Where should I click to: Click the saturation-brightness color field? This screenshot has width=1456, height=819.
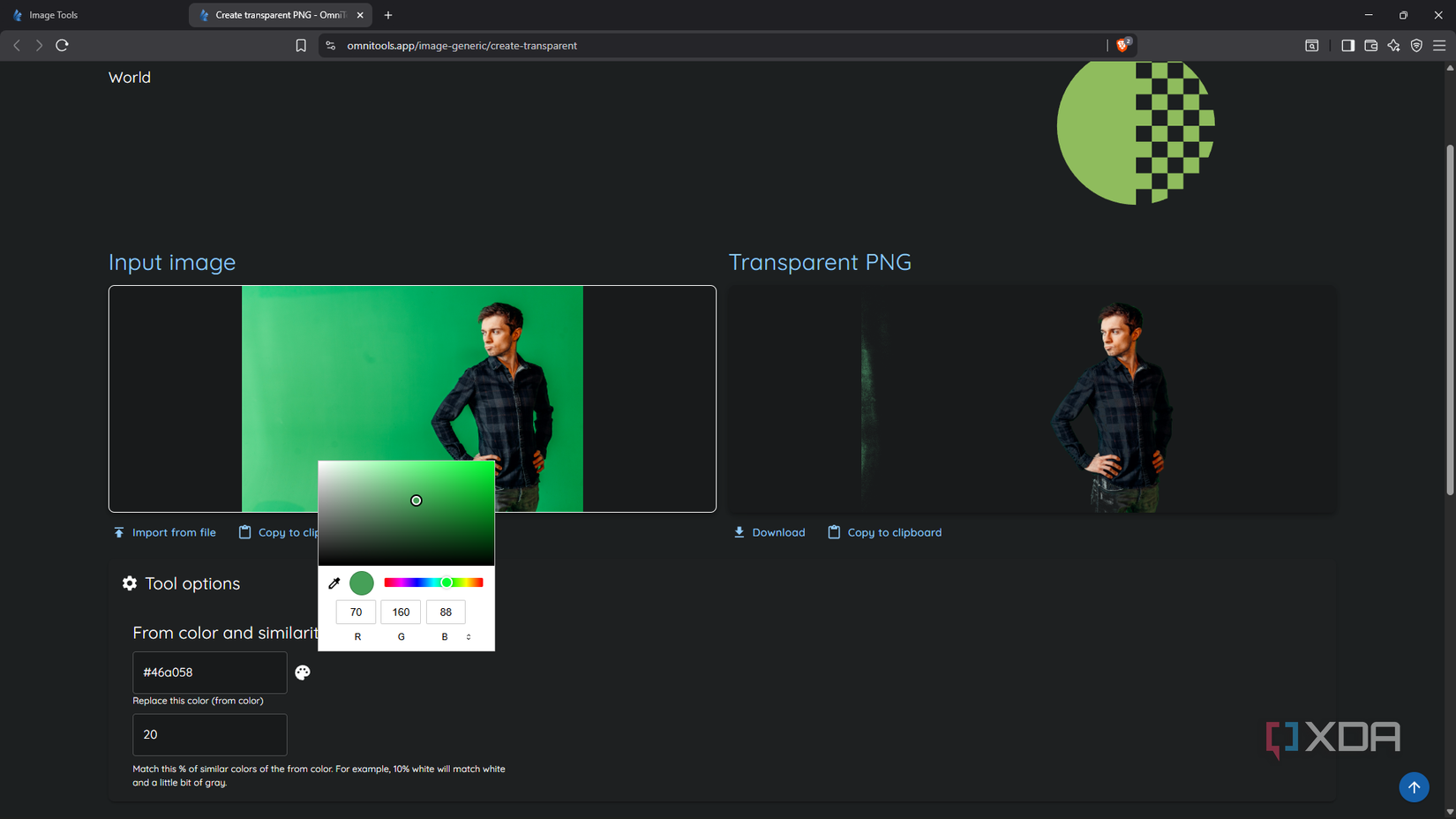click(x=406, y=513)
